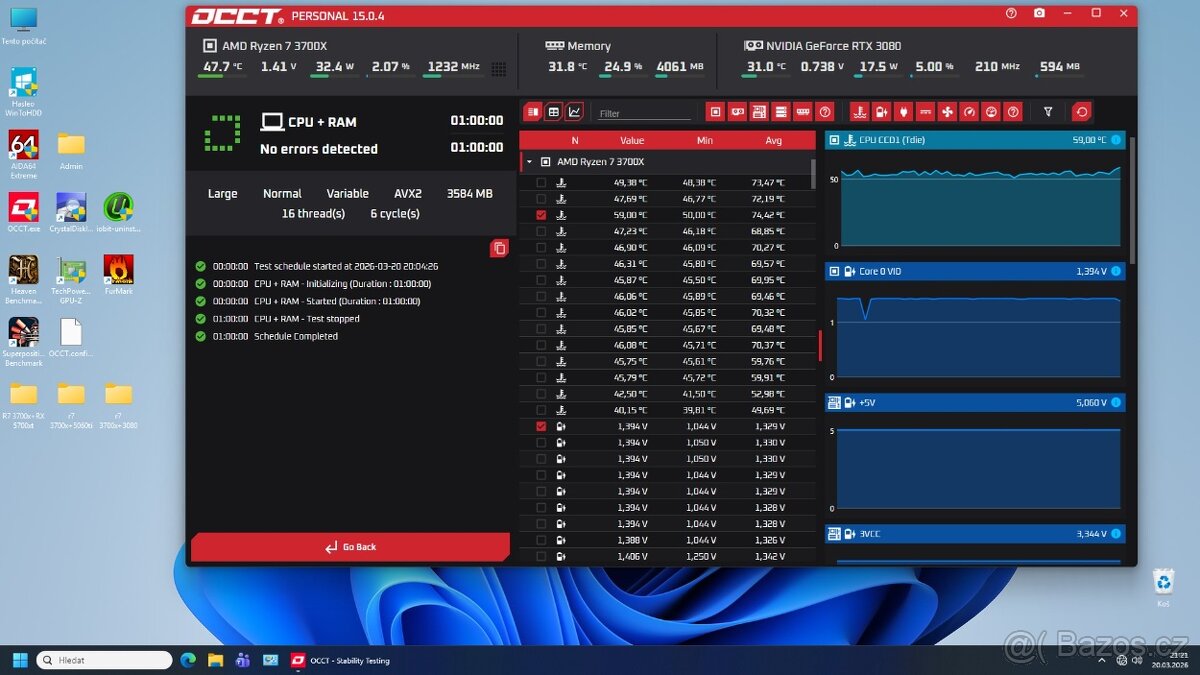Copy the test log using the copy icon
1200x675 pixels.
click(x=499, y=247)
